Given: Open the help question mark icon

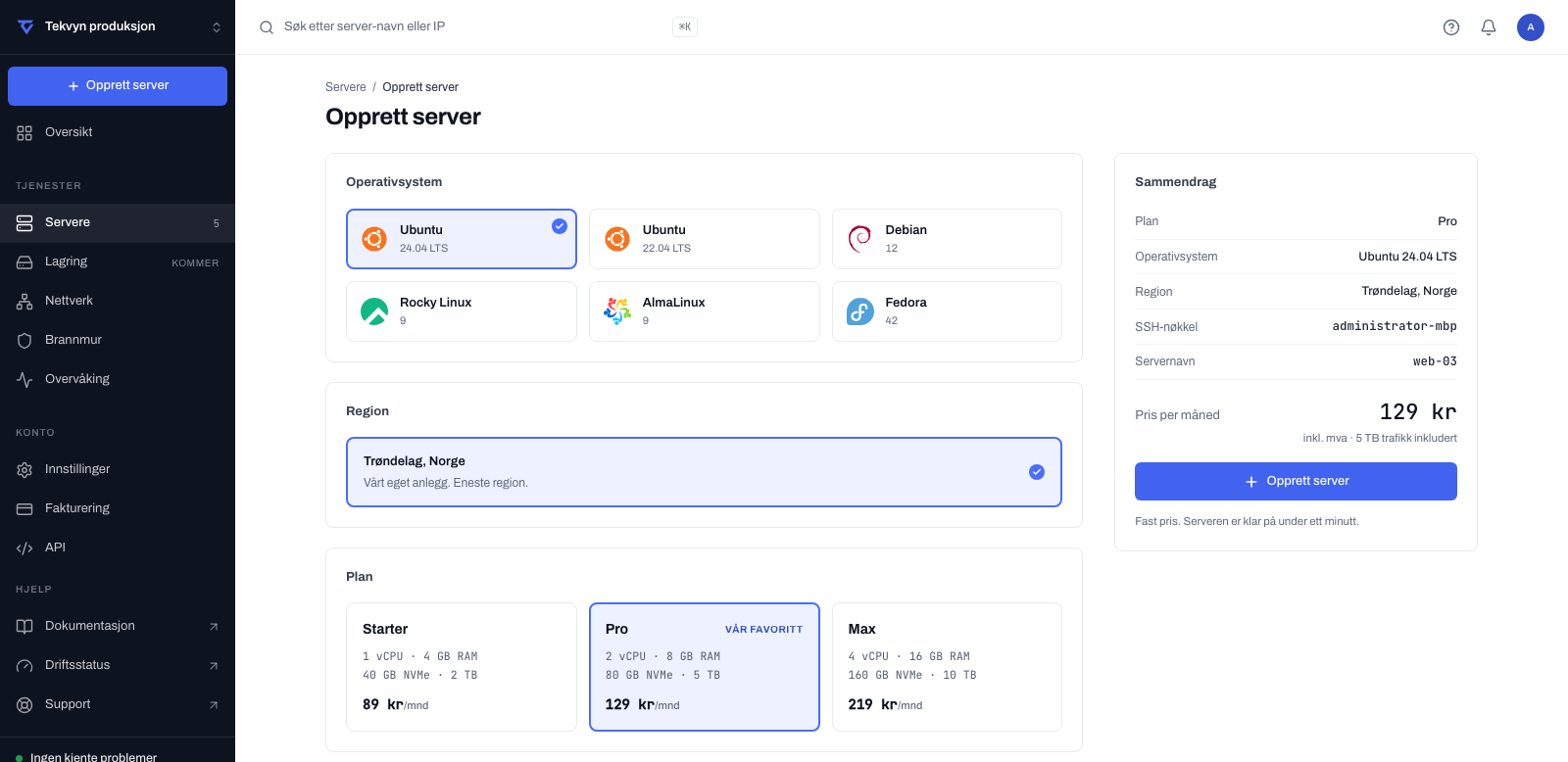Looking at the screenshot, I should click(1451, 27).
